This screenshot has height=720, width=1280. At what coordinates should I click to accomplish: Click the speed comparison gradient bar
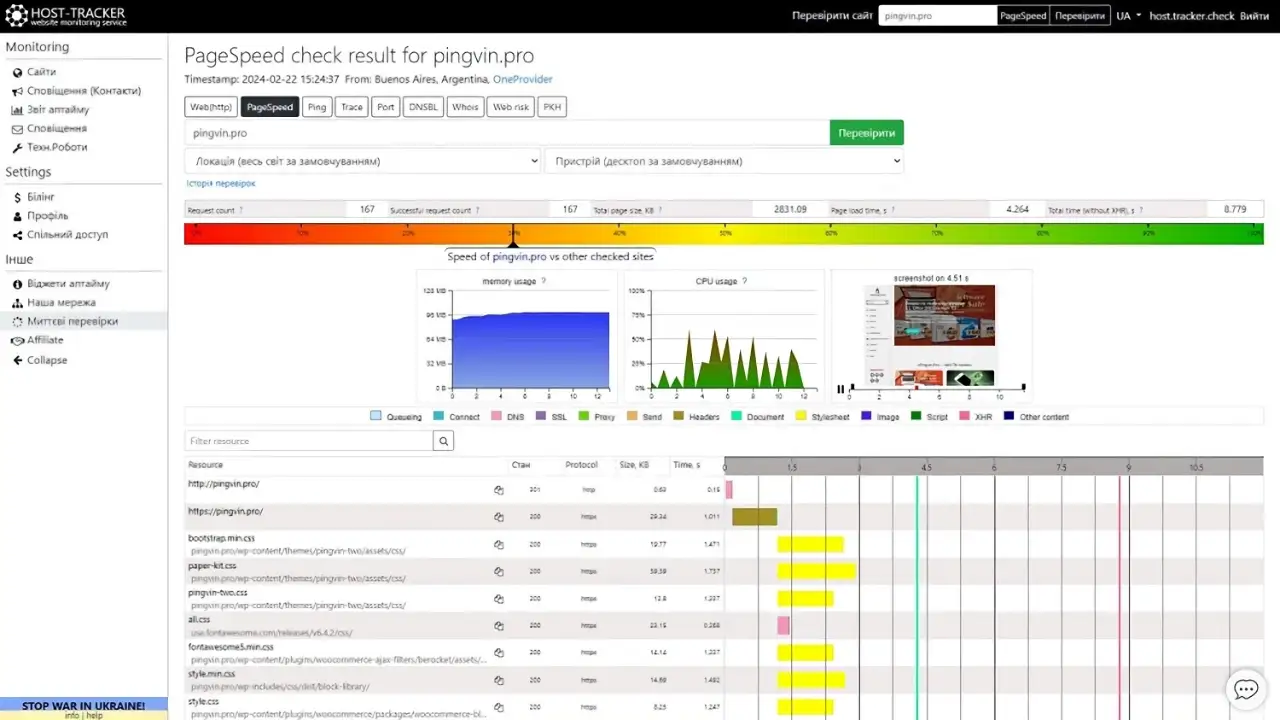tap(724, 234)
